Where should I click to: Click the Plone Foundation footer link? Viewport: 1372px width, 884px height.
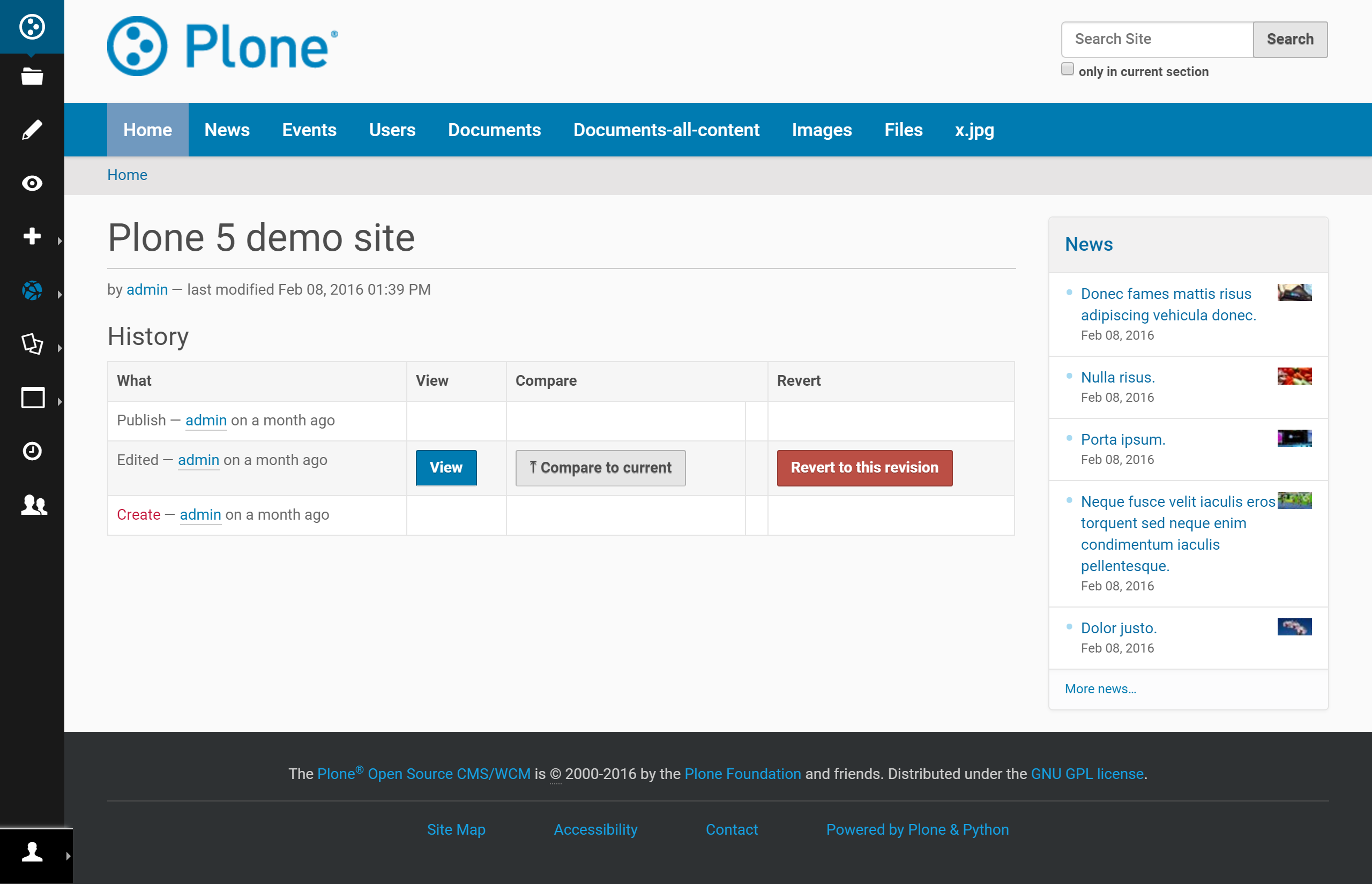point(743,774)
